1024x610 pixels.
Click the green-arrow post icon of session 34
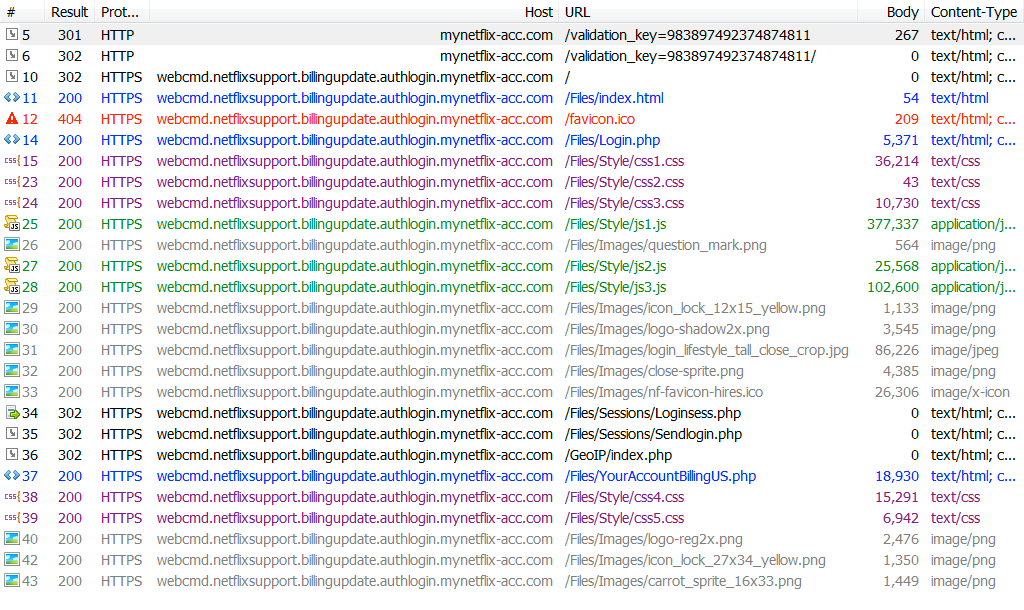pos(12,412)
